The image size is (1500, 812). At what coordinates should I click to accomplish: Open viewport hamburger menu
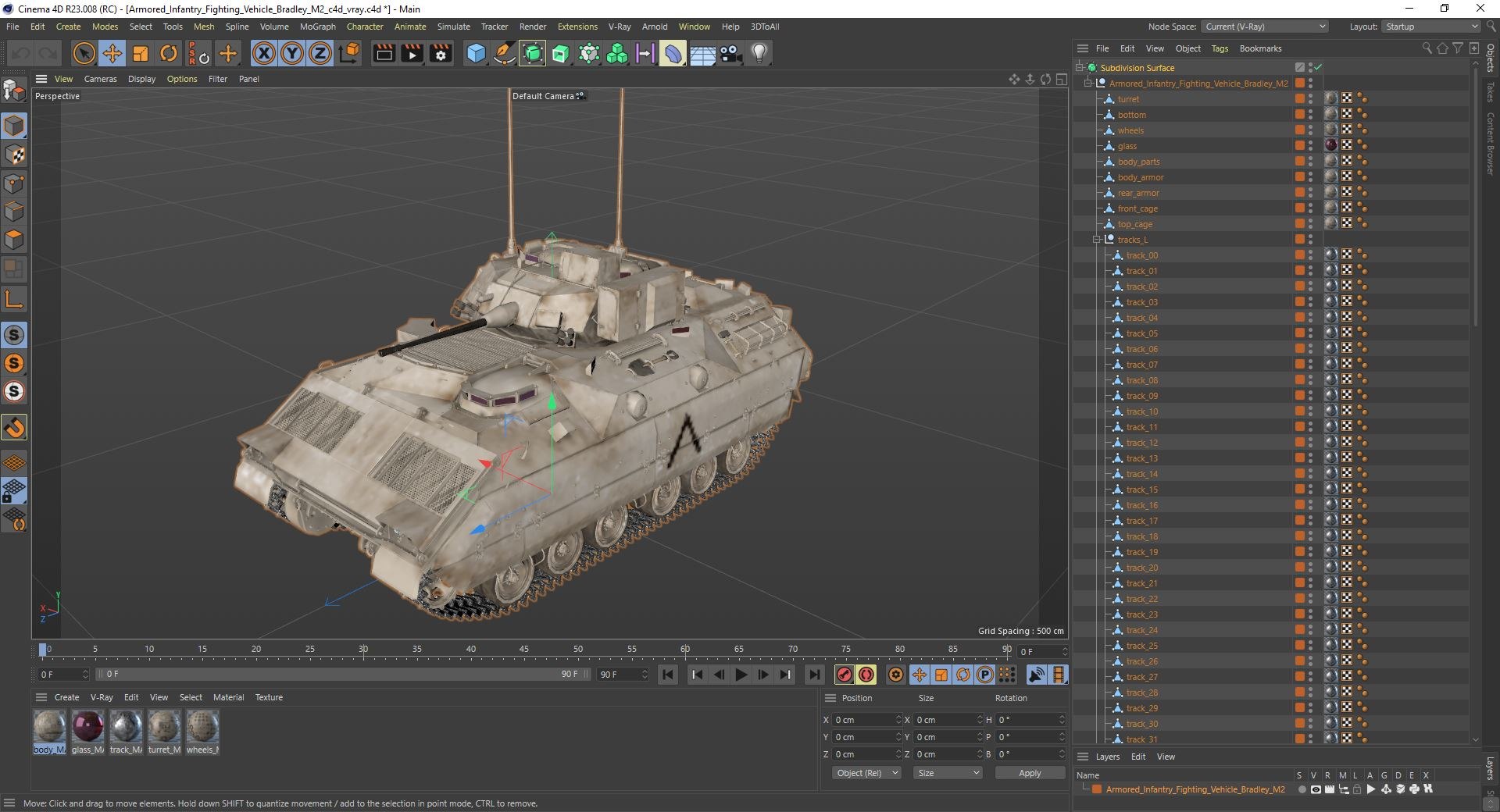(41, 79)
